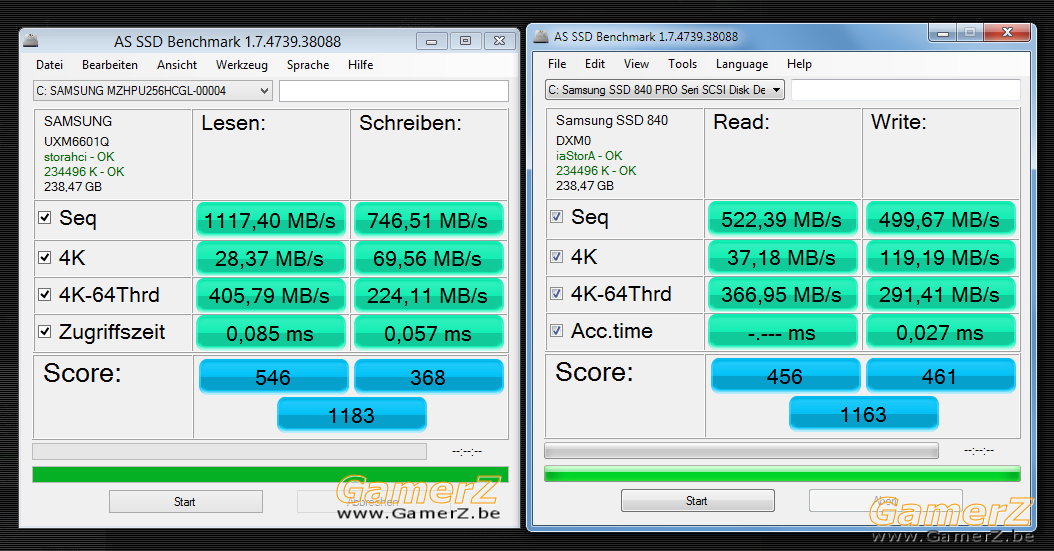Toggle 4K-64Thrd checkbox in right English window
This screenshot has height=551, width=1054.
[557, 293]
